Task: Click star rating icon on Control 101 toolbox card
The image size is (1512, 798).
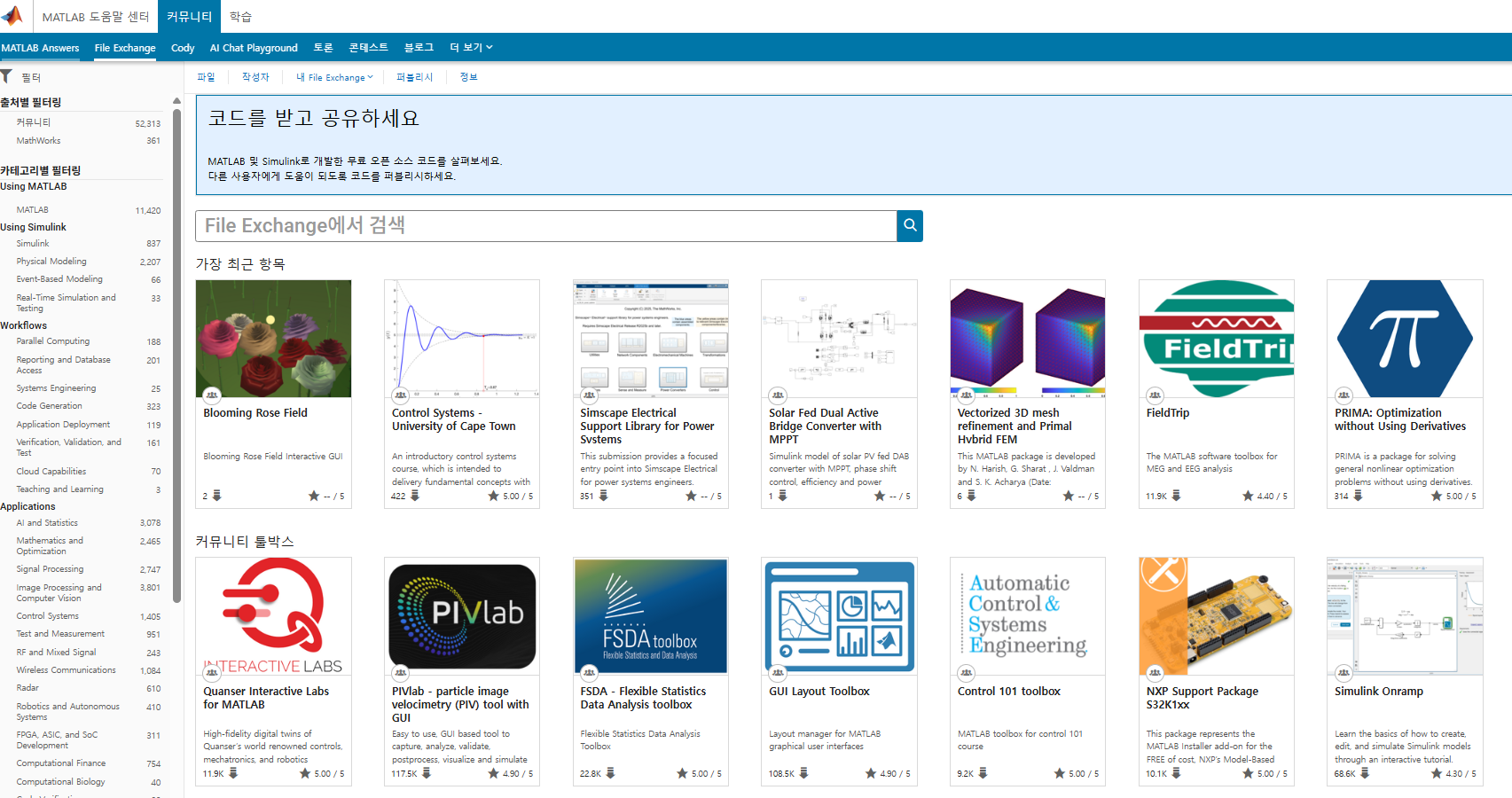Action: point(1060,773)
